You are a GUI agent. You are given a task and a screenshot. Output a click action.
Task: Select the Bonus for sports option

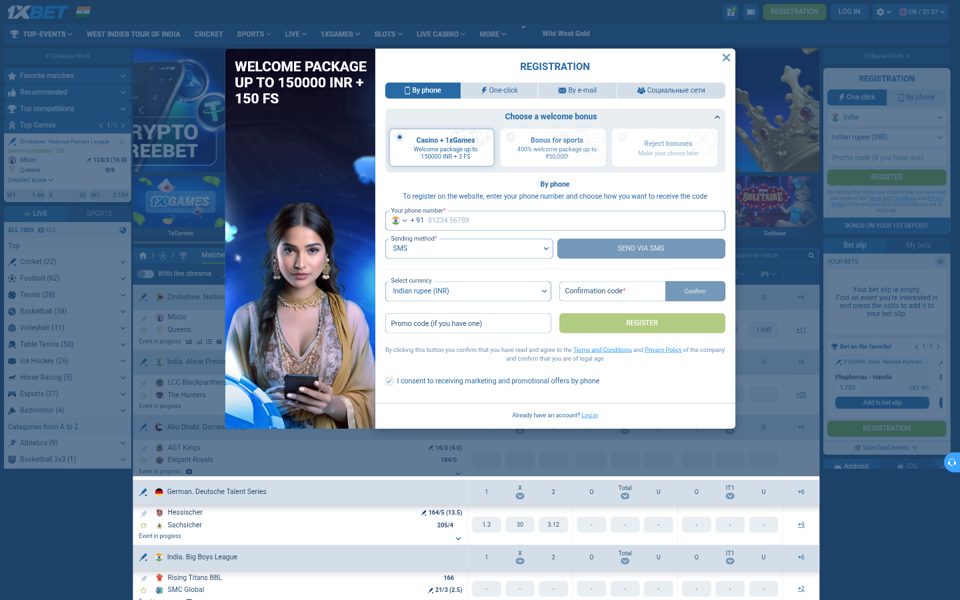click(553, 147)
